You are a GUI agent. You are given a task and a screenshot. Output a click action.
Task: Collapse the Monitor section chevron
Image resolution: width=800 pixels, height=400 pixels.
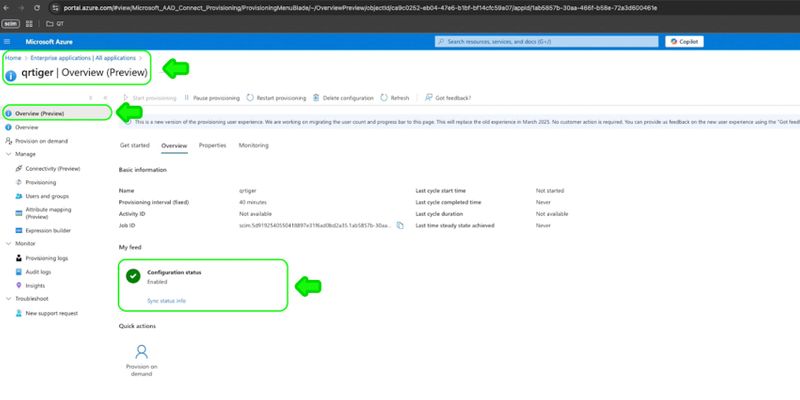(8, 244)
